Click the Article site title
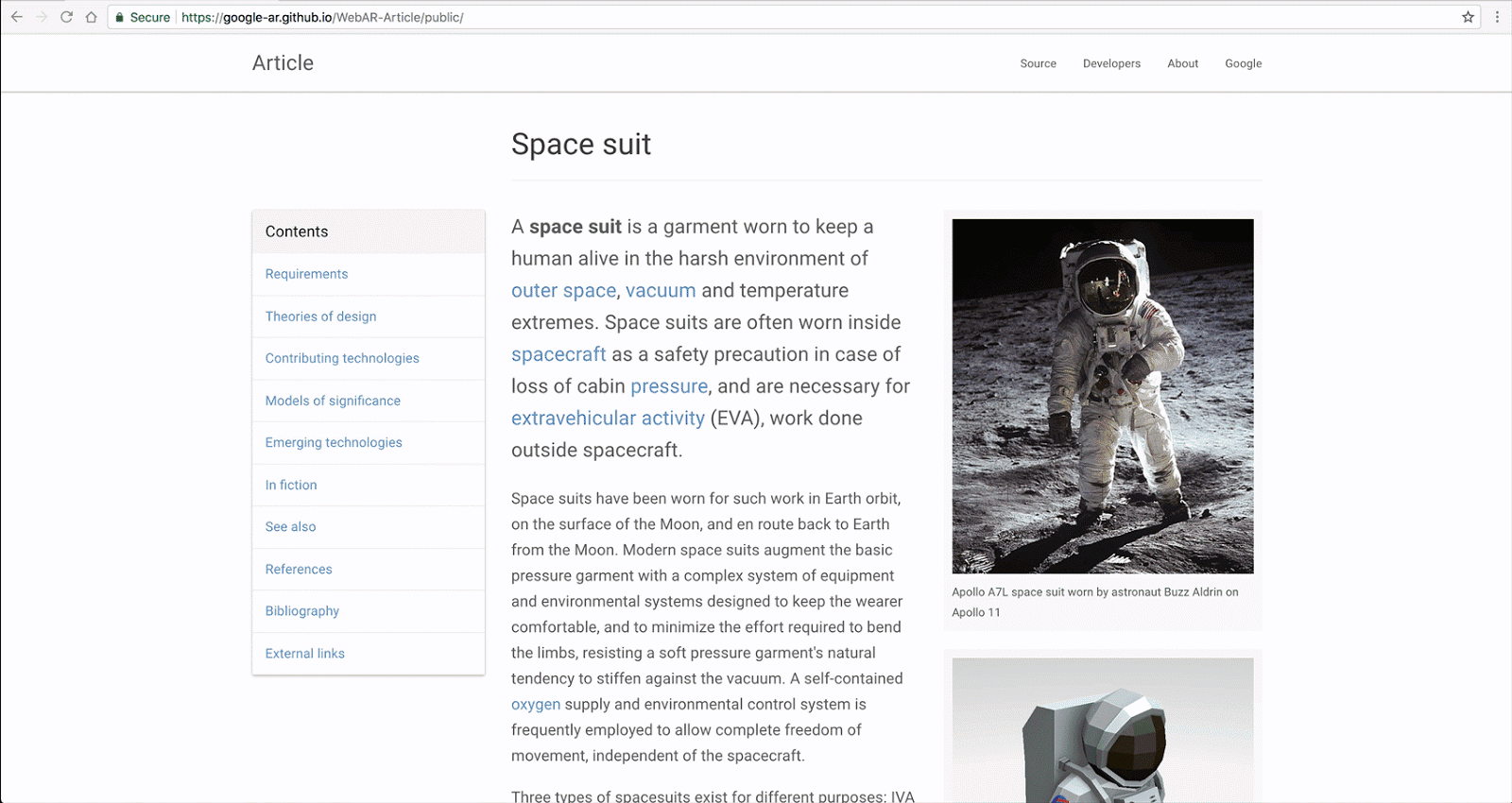The image size is (1512, 803). (x=283, y=63)
